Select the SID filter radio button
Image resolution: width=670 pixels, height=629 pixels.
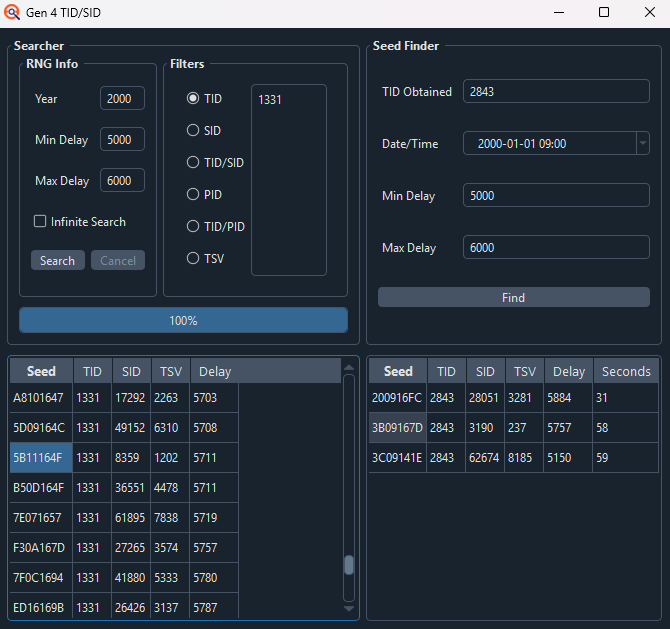193,130
